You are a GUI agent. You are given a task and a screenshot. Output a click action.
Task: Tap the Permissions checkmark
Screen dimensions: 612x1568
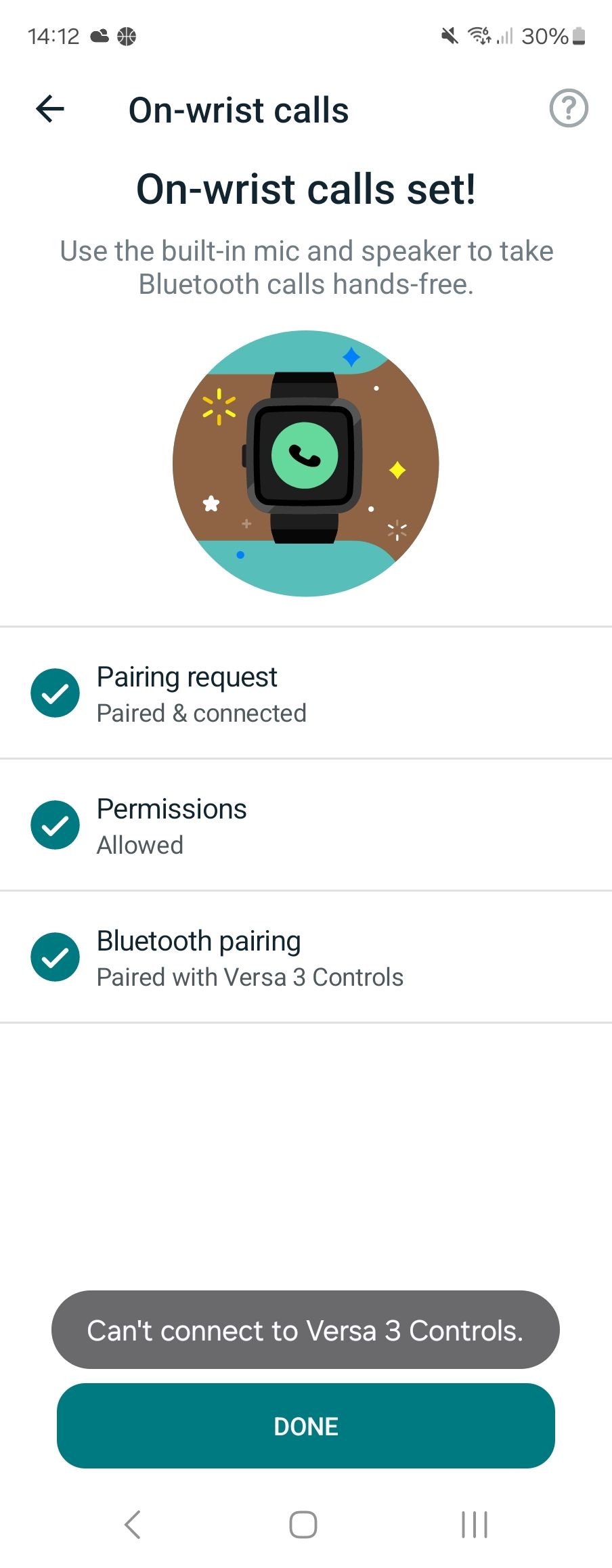coord(56,825)
